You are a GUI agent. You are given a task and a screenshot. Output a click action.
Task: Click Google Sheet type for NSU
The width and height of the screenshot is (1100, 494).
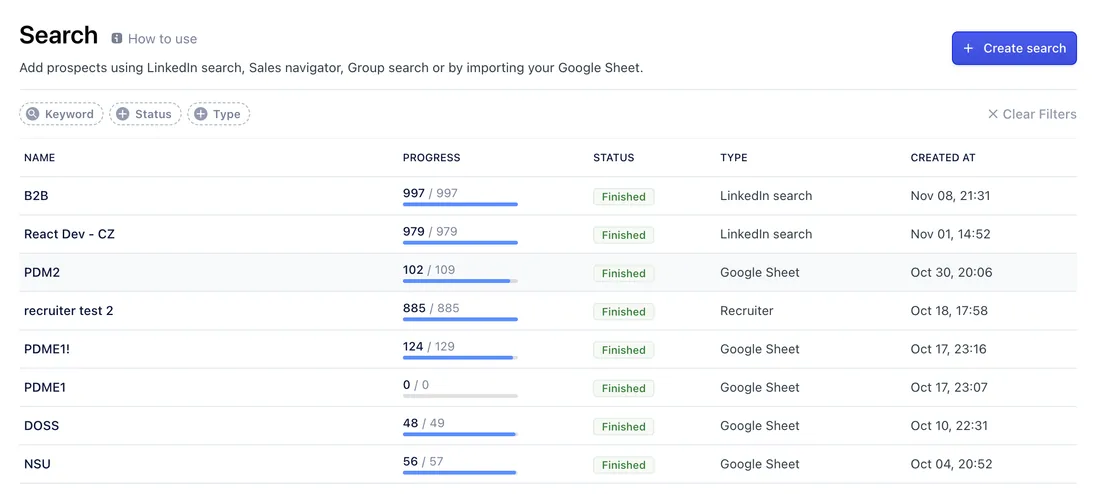tap(760, 464)
